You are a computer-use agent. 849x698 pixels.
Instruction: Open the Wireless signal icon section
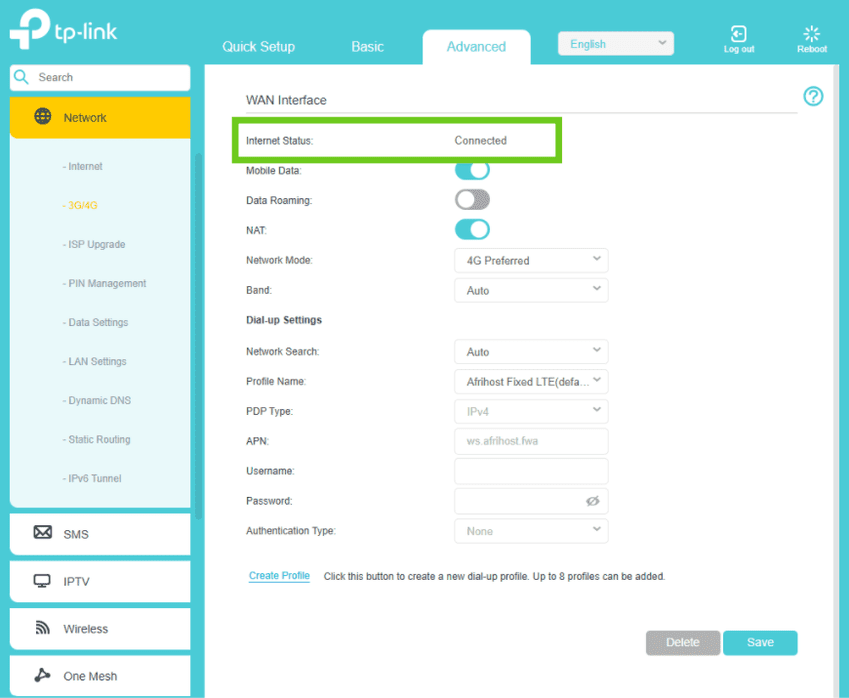click(43, 628)
